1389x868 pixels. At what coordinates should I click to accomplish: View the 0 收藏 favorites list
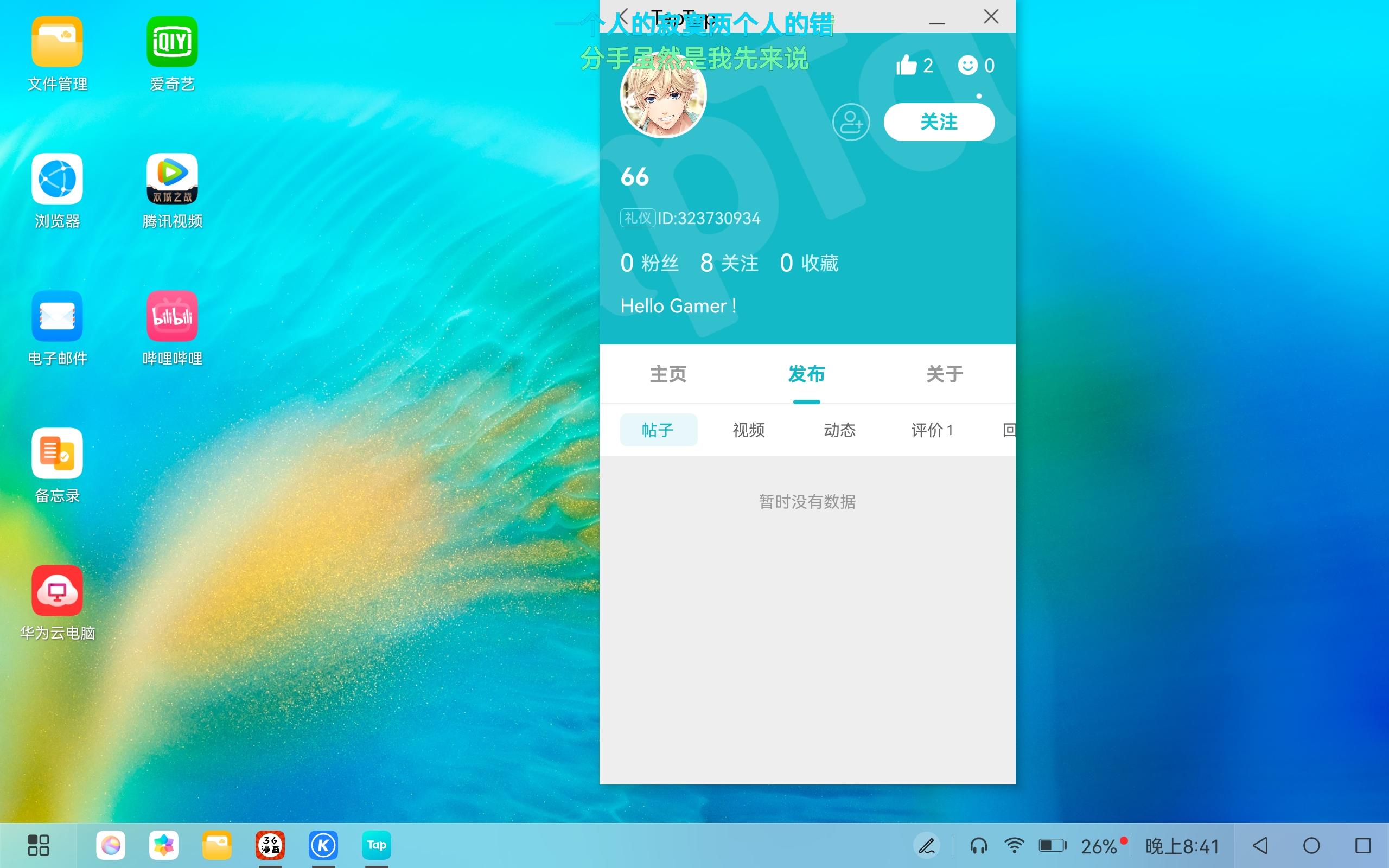click(810, 263)
